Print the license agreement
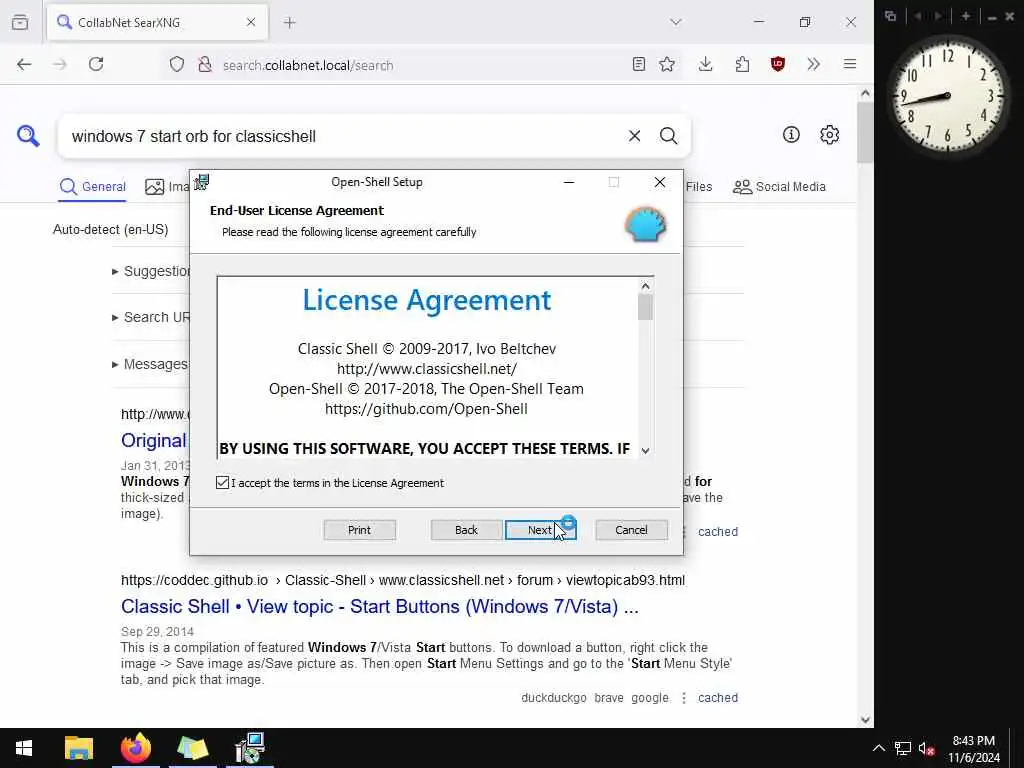Viewport: 1024px width, 768px height. coord(359,530)
